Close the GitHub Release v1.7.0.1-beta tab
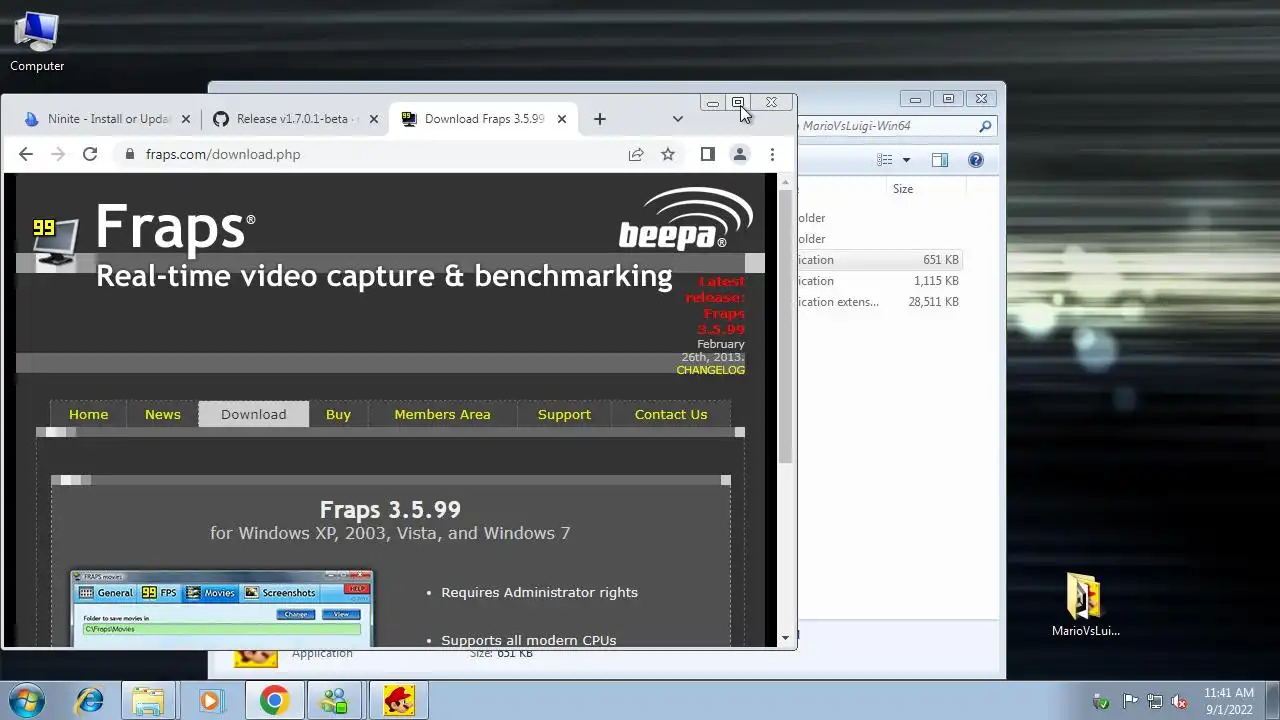 tap(373, 119)
